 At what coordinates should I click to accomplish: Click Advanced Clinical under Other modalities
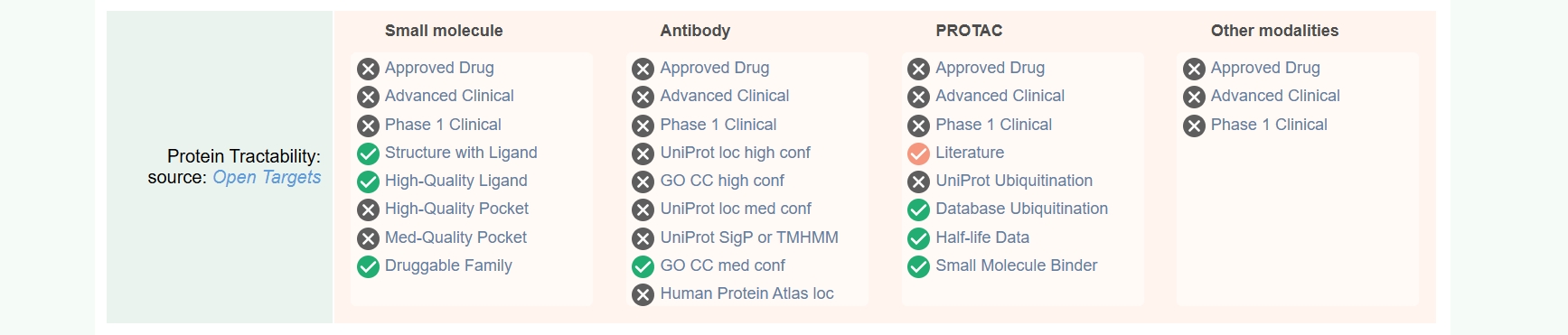pos(1275,96)
